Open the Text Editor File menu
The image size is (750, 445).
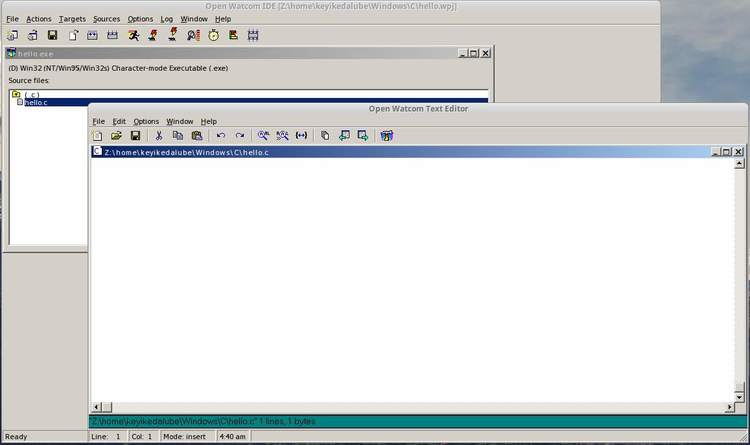tap(99, 122)
